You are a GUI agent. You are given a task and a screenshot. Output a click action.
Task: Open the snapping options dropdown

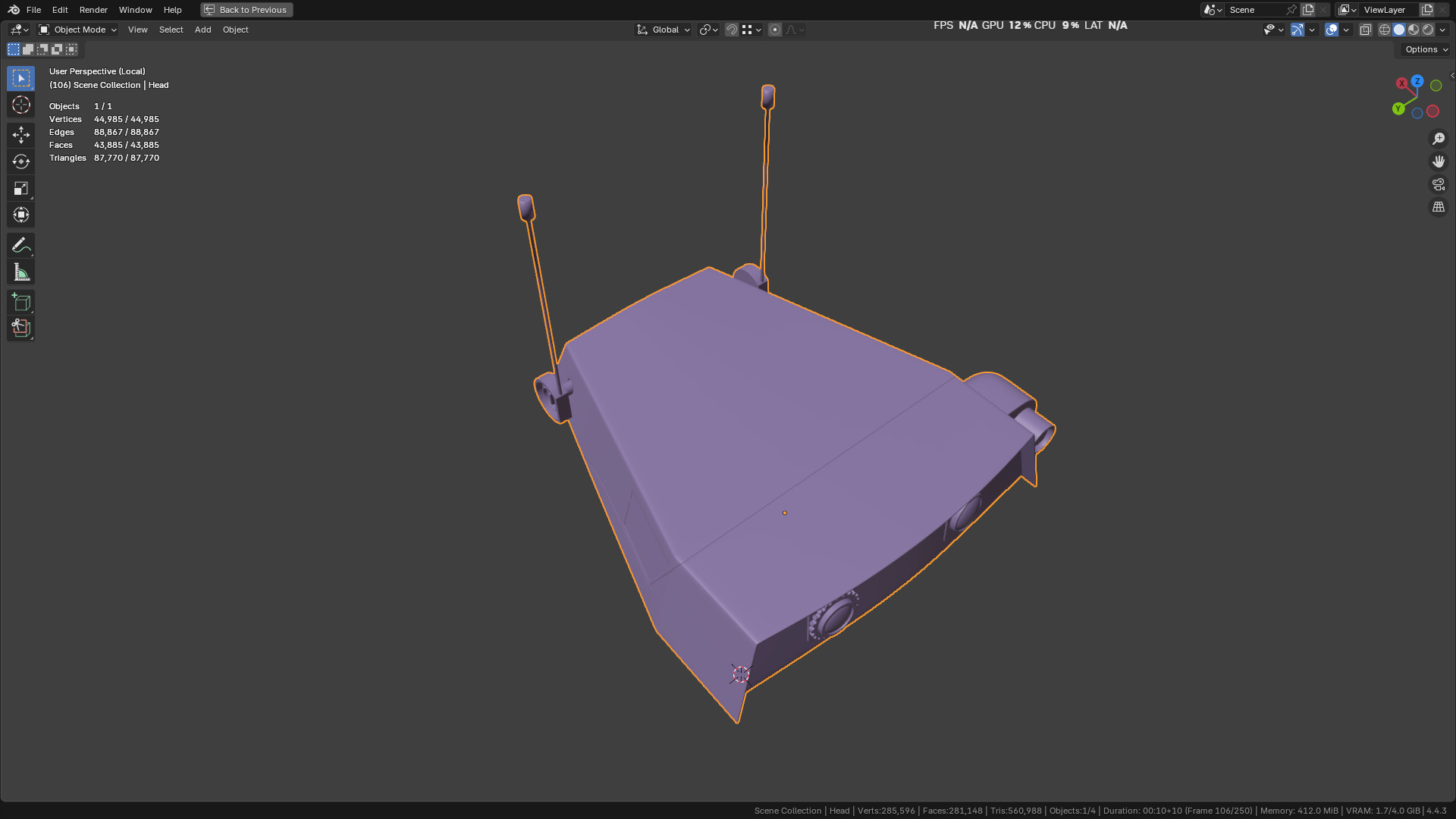click(752, 30)
